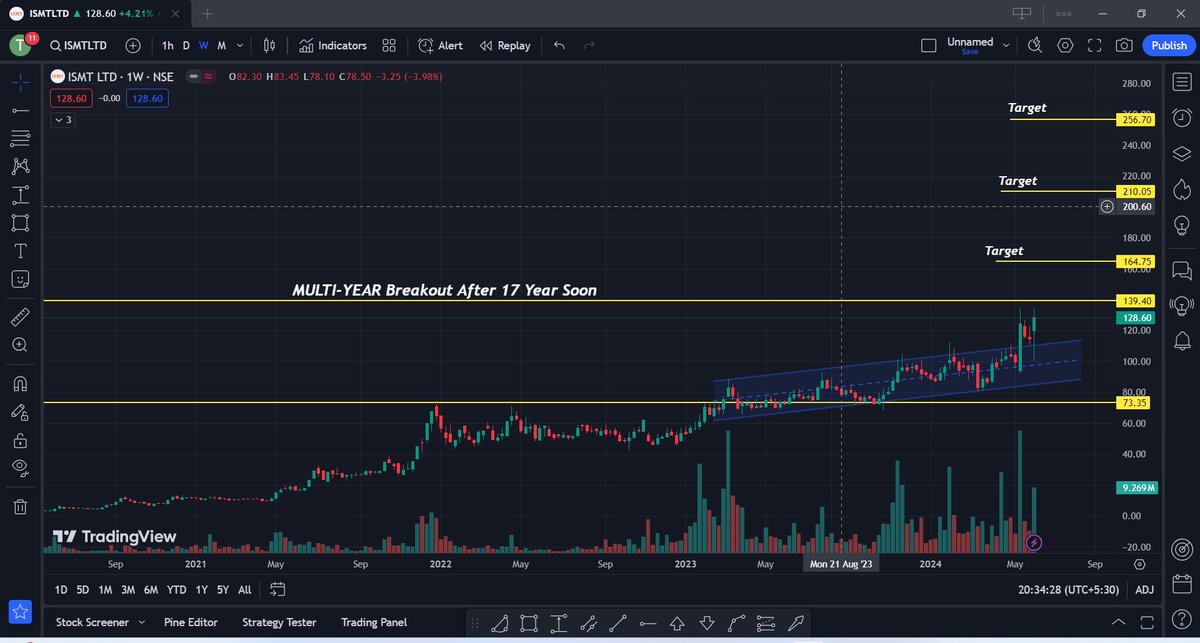This screenshot has width=1200, height=643.
Task: Toggle lock all drawing tools
Action: pyautogui.click(x=21, y=440)
